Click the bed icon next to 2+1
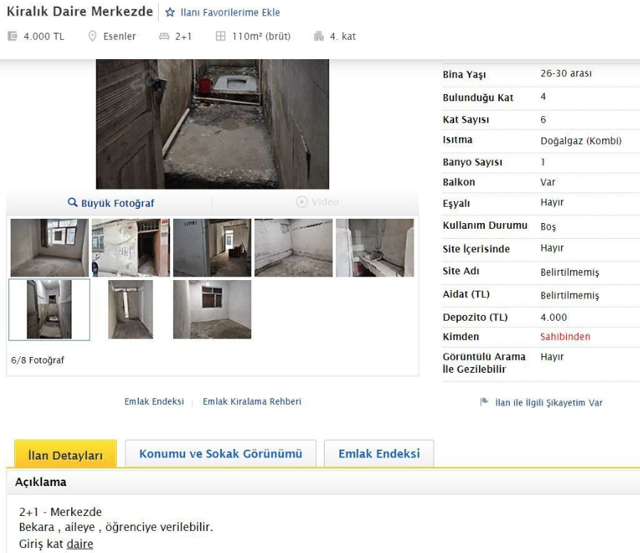Screen dimensions: 640x553 coord(164,36)
